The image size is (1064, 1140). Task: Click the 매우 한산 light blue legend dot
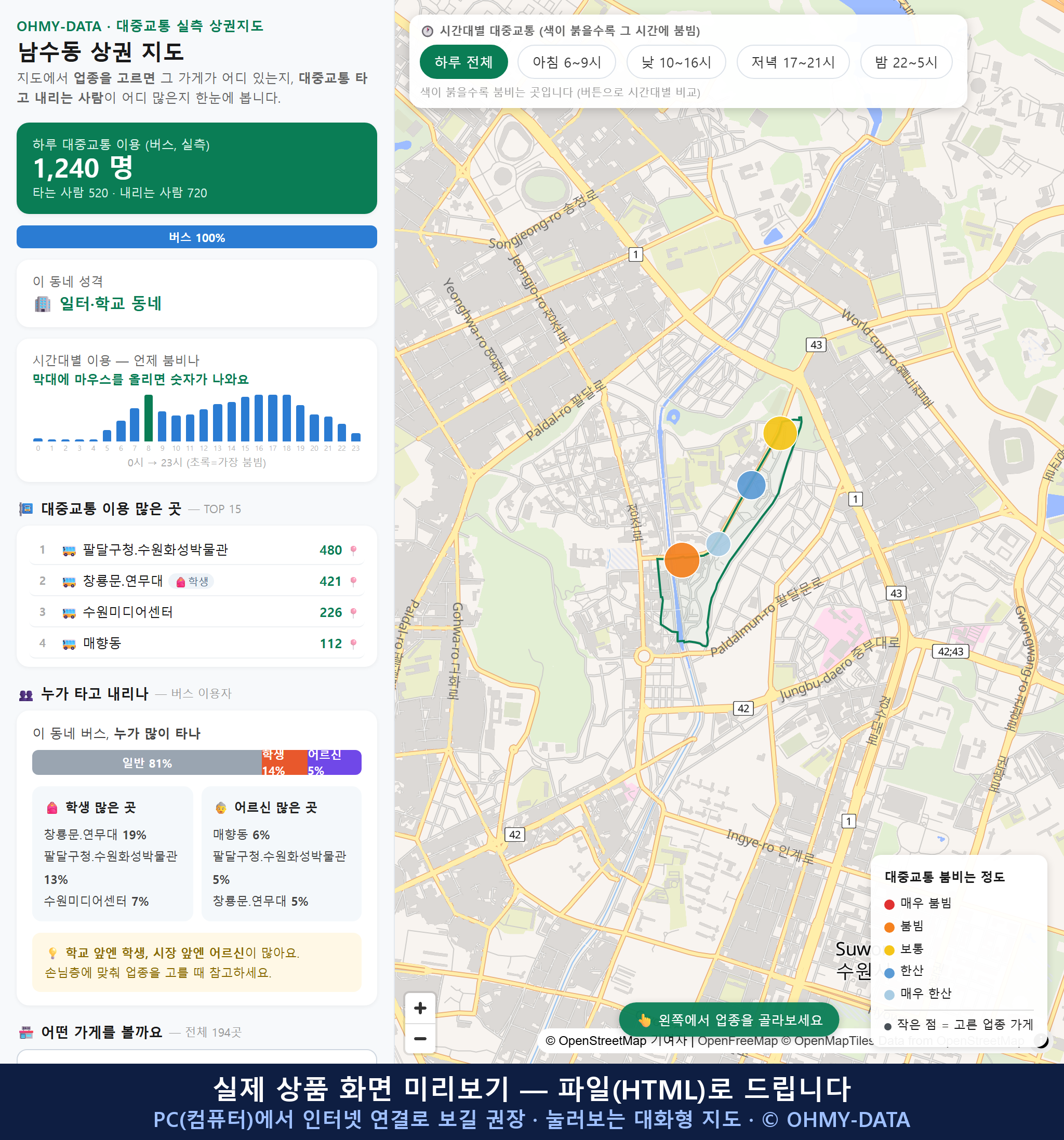pyautogui.click(x=889, y=995)
